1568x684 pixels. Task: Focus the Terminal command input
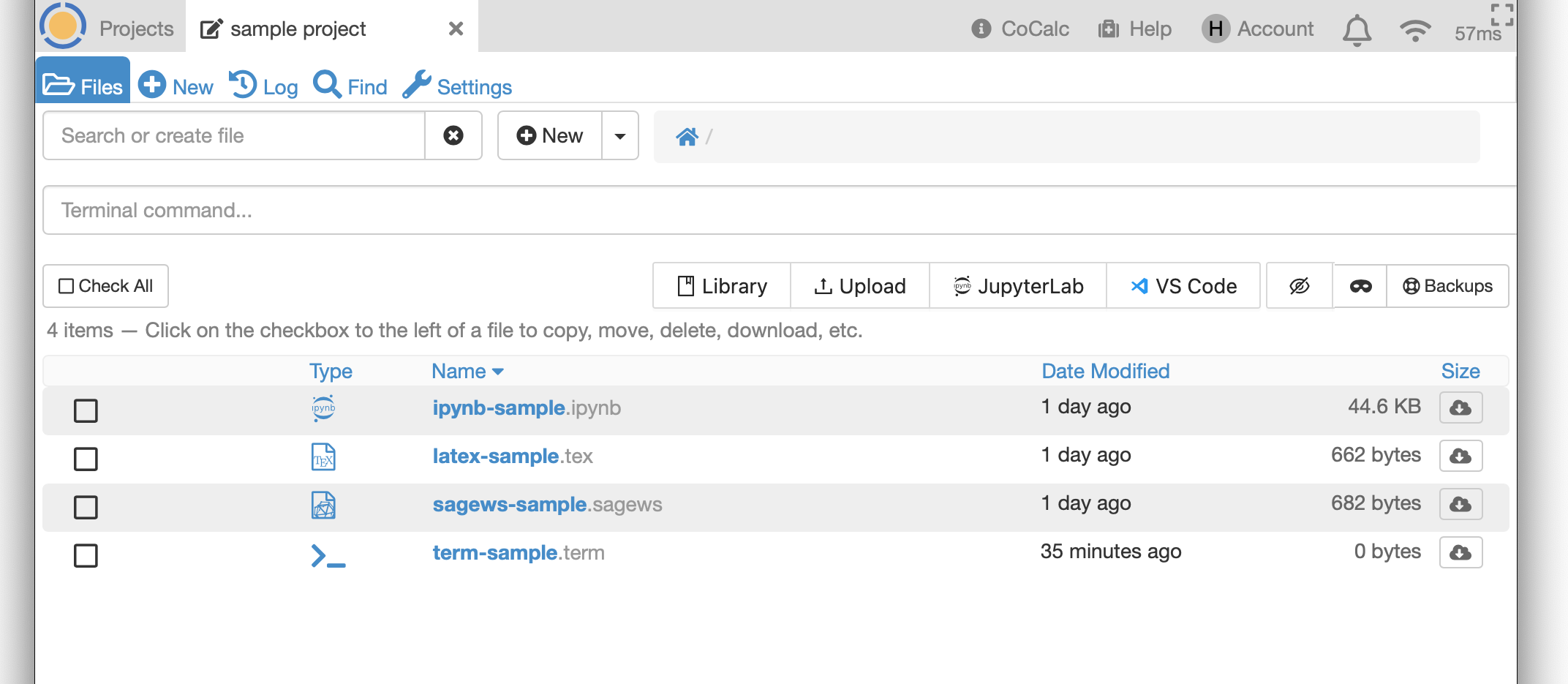click(775, 210)
